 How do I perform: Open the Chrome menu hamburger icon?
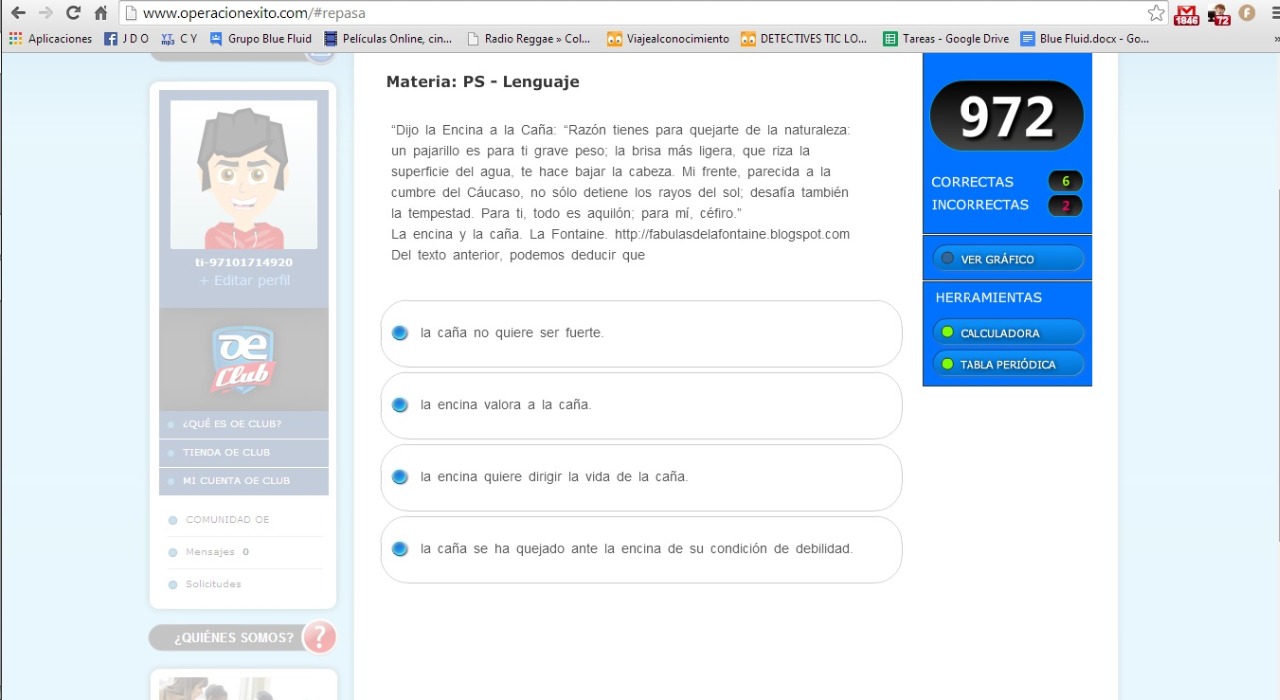pos(1274,13)
